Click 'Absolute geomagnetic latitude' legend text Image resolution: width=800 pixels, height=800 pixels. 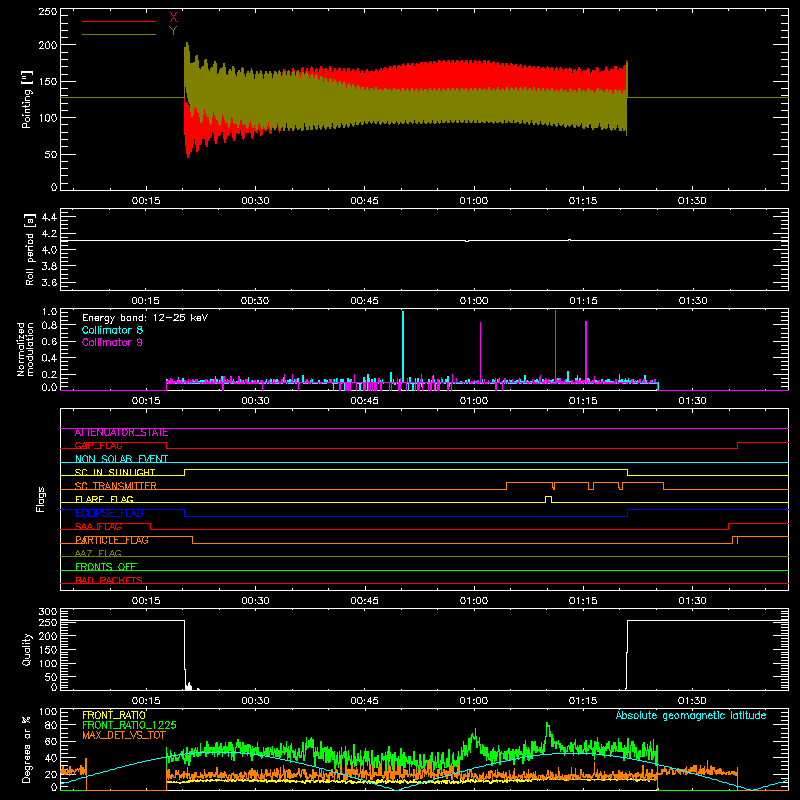click(x=691, y=715)
